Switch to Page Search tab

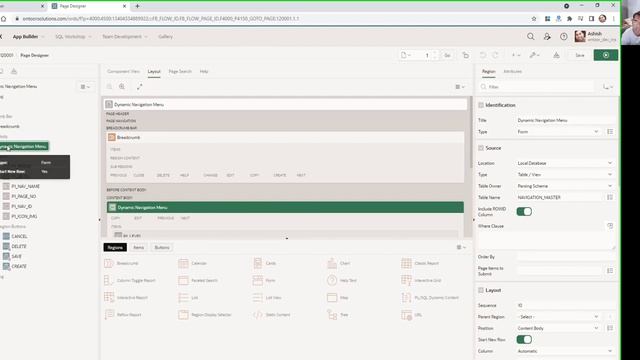180,71
